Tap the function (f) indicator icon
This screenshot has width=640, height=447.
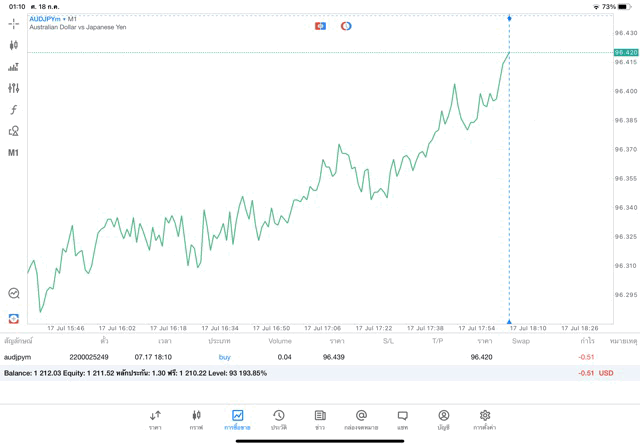click(13, 110)
